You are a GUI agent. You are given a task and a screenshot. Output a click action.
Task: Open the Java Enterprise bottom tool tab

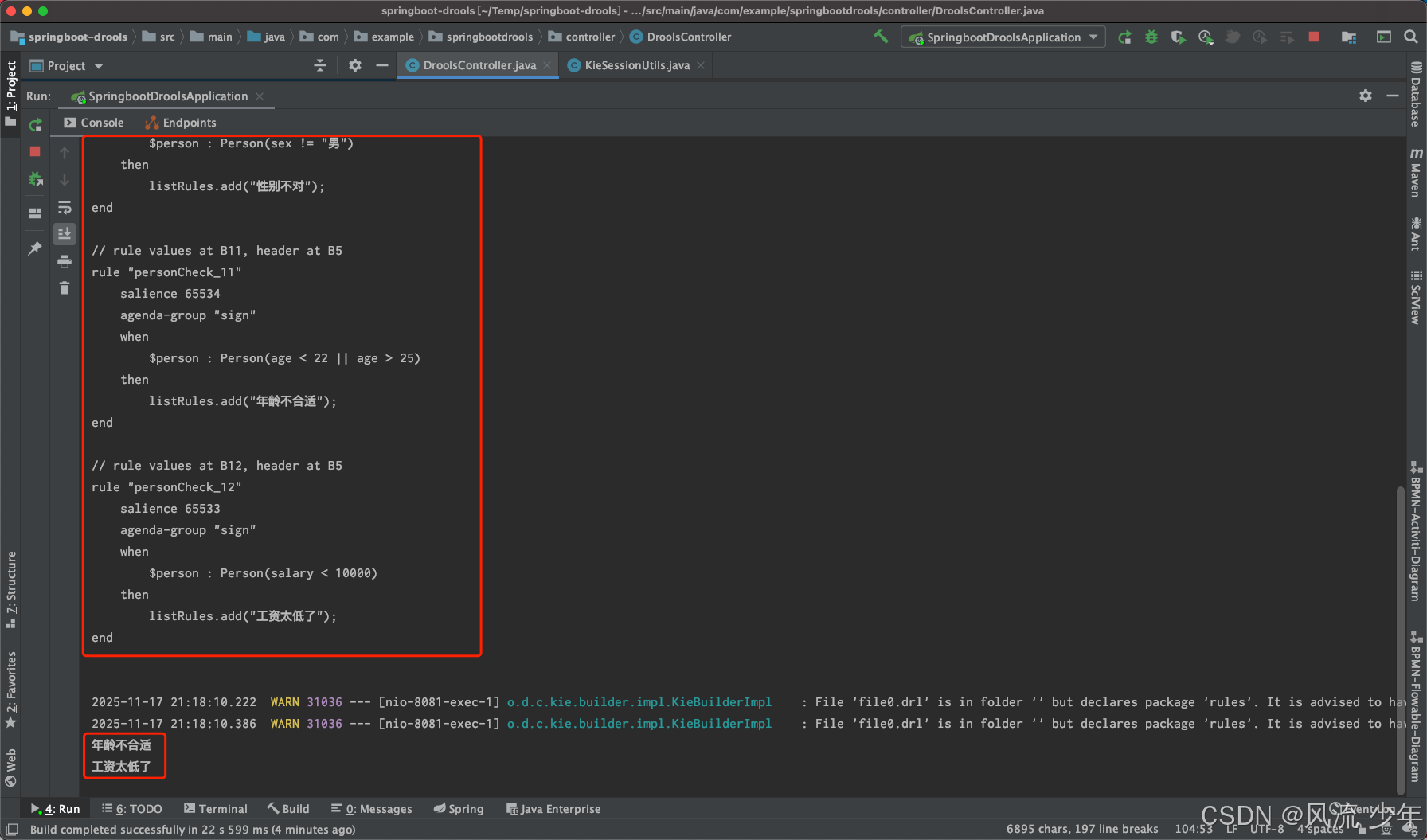(x=553, y=809)
